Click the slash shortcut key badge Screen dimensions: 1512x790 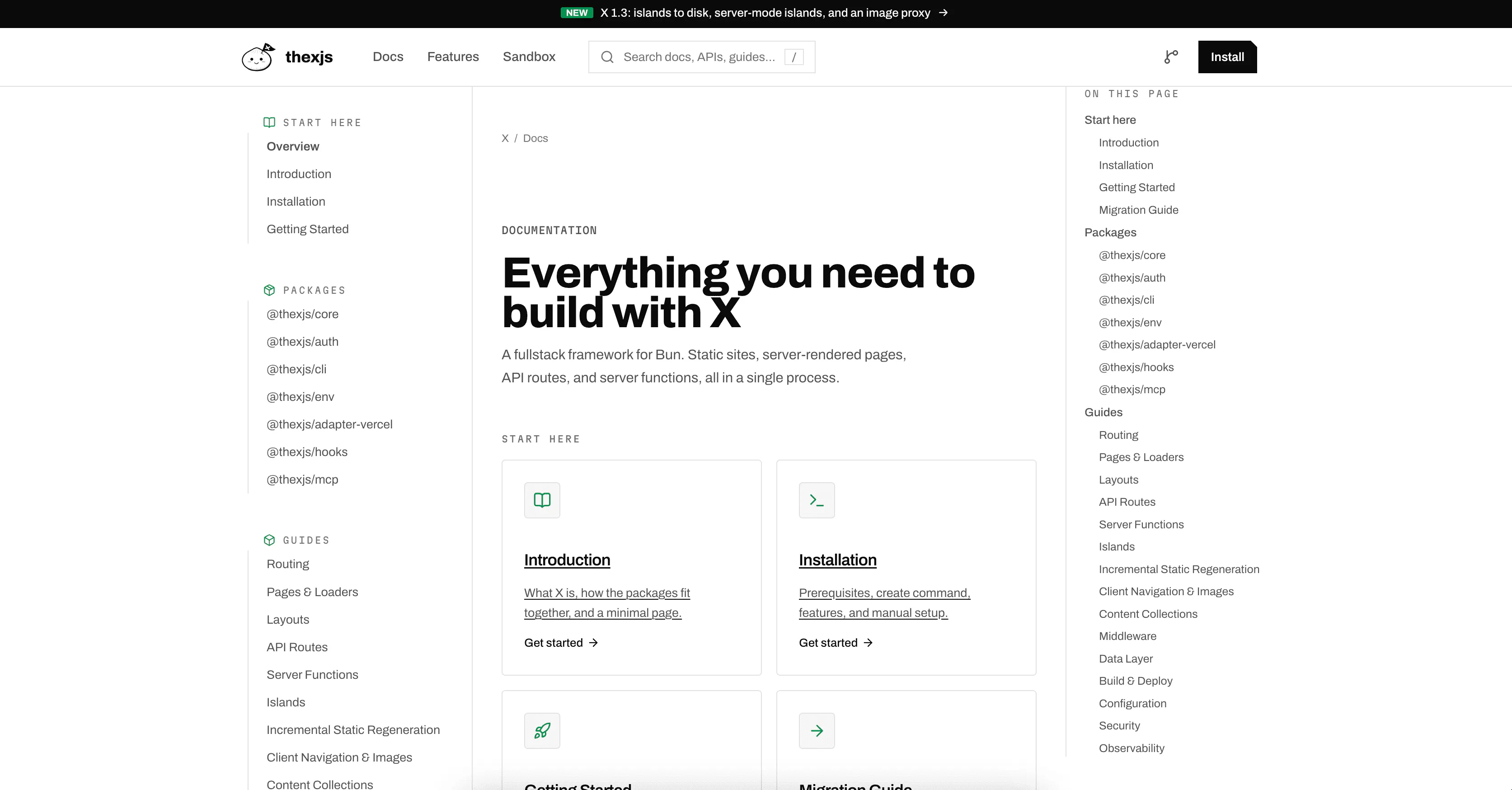[x=794, y=57]
